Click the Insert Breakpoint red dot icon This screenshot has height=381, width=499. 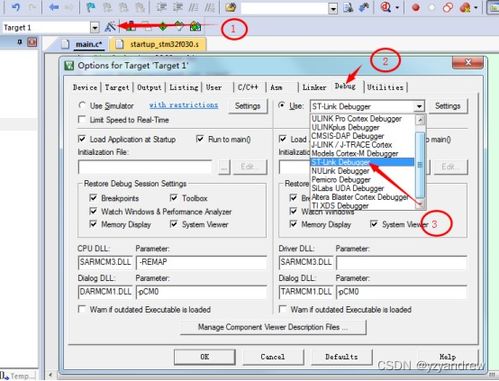click(x=415, y=7)
